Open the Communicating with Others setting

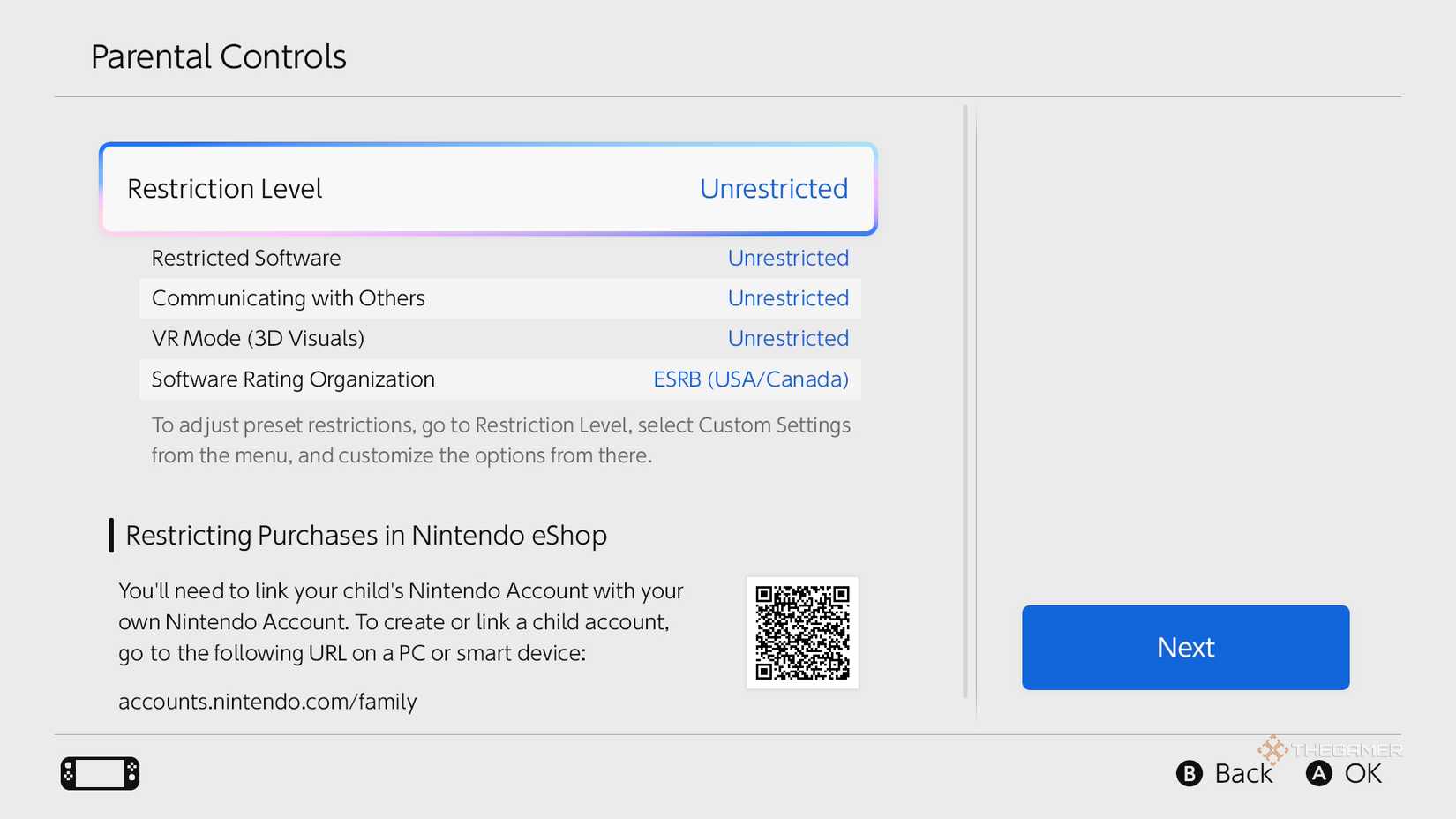coord(499,297)
